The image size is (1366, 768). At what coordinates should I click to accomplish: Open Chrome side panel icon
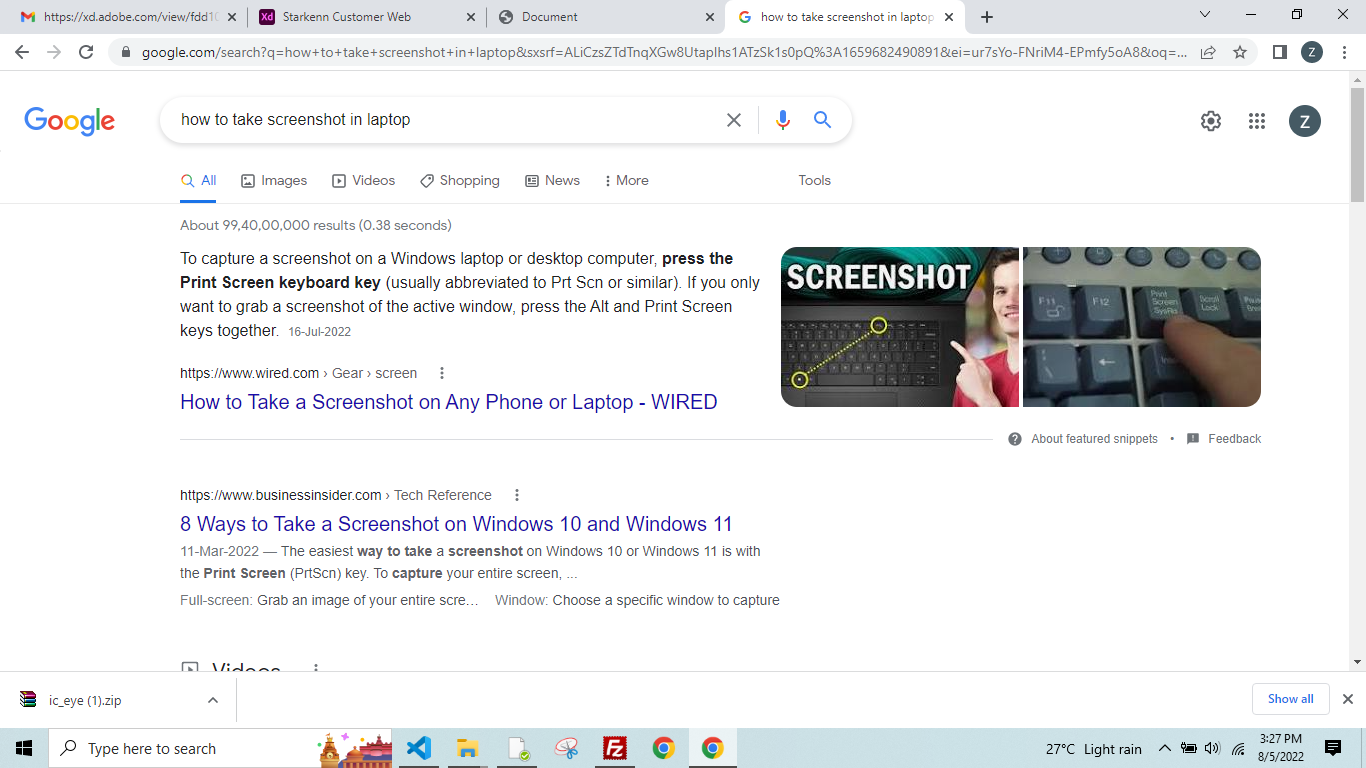[x=1279, y=52]
